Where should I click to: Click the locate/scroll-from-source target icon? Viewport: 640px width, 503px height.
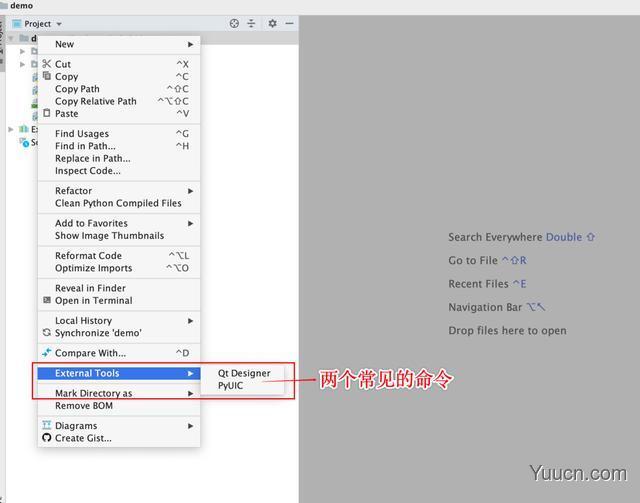click(x=234, y=24)
